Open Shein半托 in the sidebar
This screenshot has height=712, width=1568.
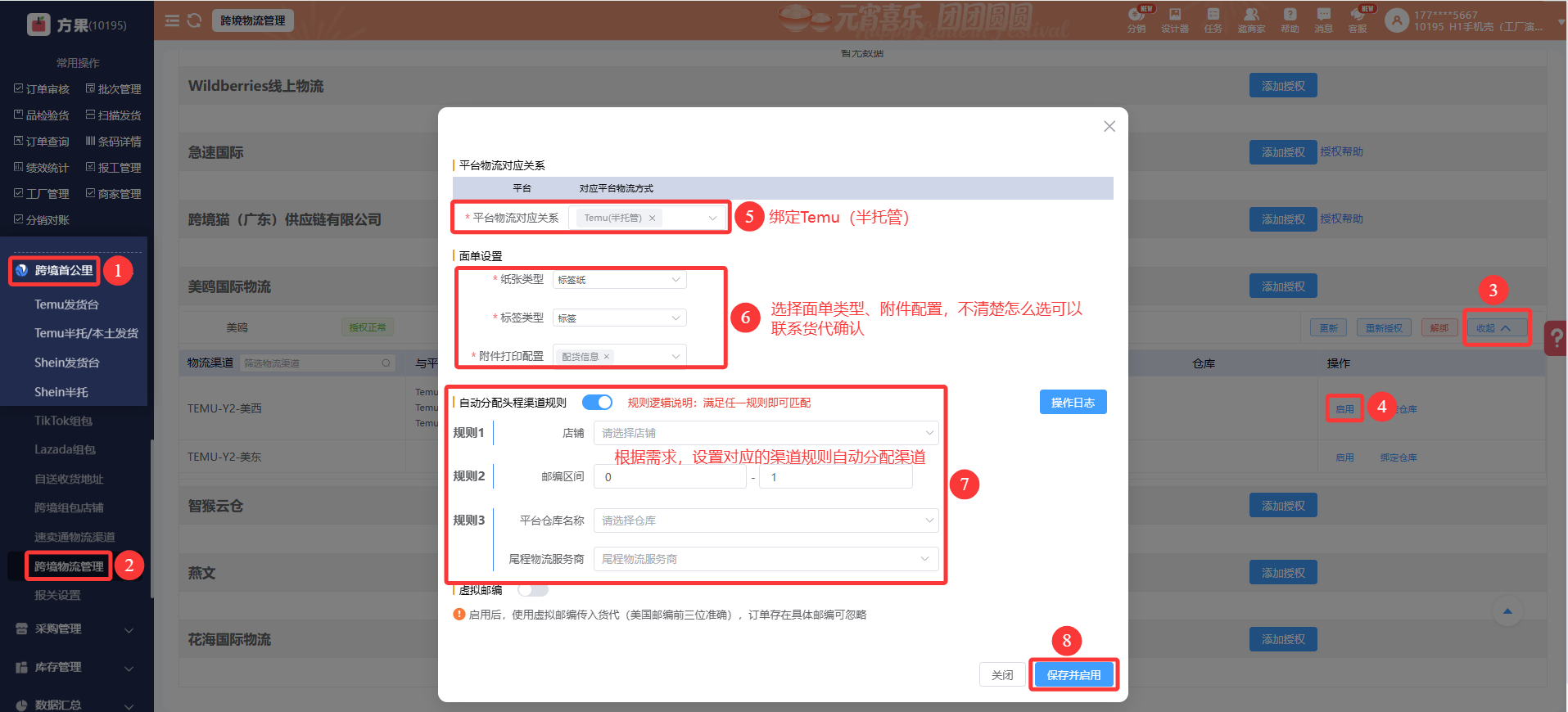click(x=61, y=392)
